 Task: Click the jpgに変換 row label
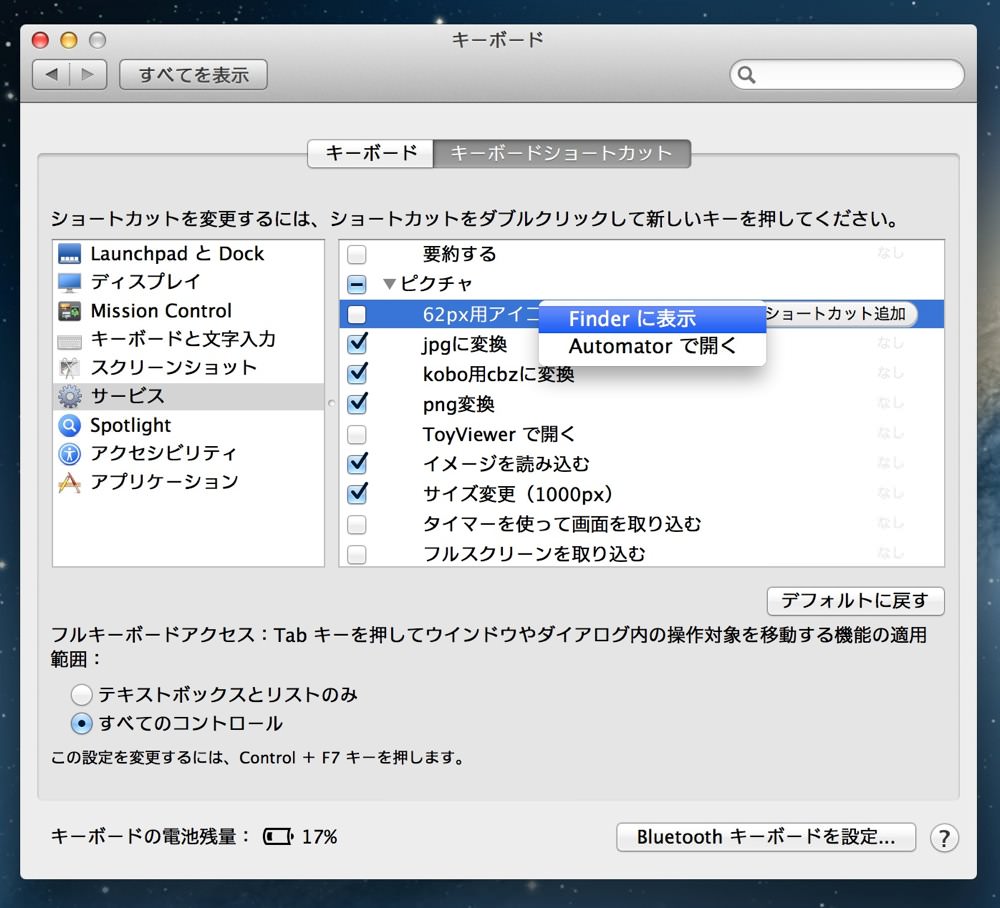click(x=465, y=345)
